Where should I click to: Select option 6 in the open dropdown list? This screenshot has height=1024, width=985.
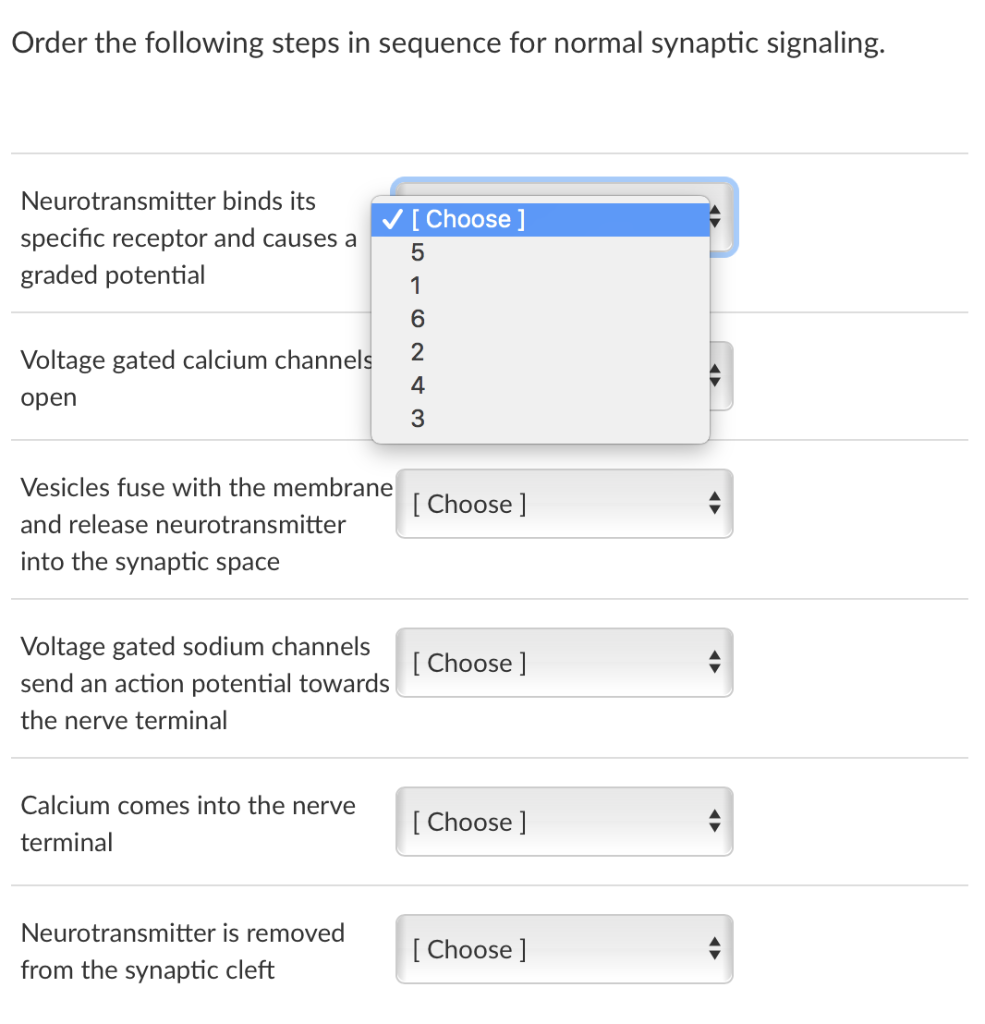(x=416, y=318)
